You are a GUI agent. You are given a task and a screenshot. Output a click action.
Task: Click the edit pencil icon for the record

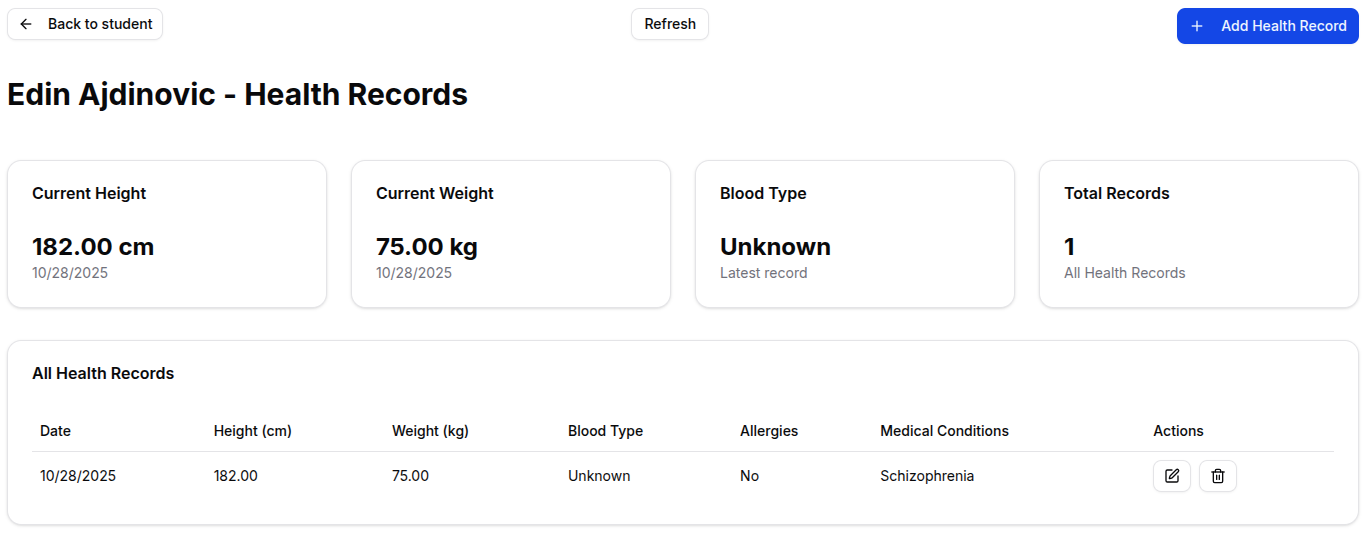point(1172,476)
